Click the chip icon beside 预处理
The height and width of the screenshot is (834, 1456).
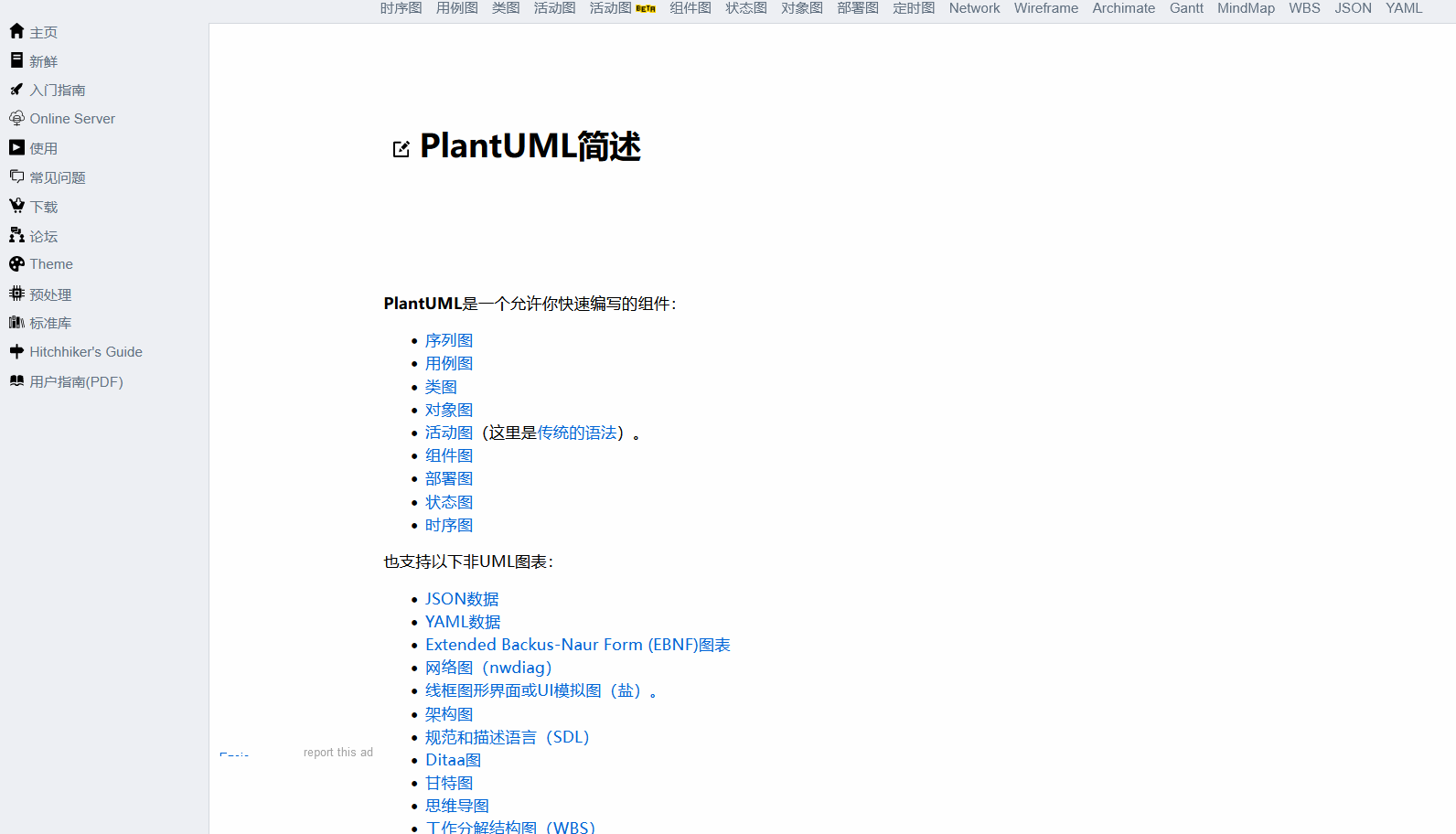coord(16,294)
